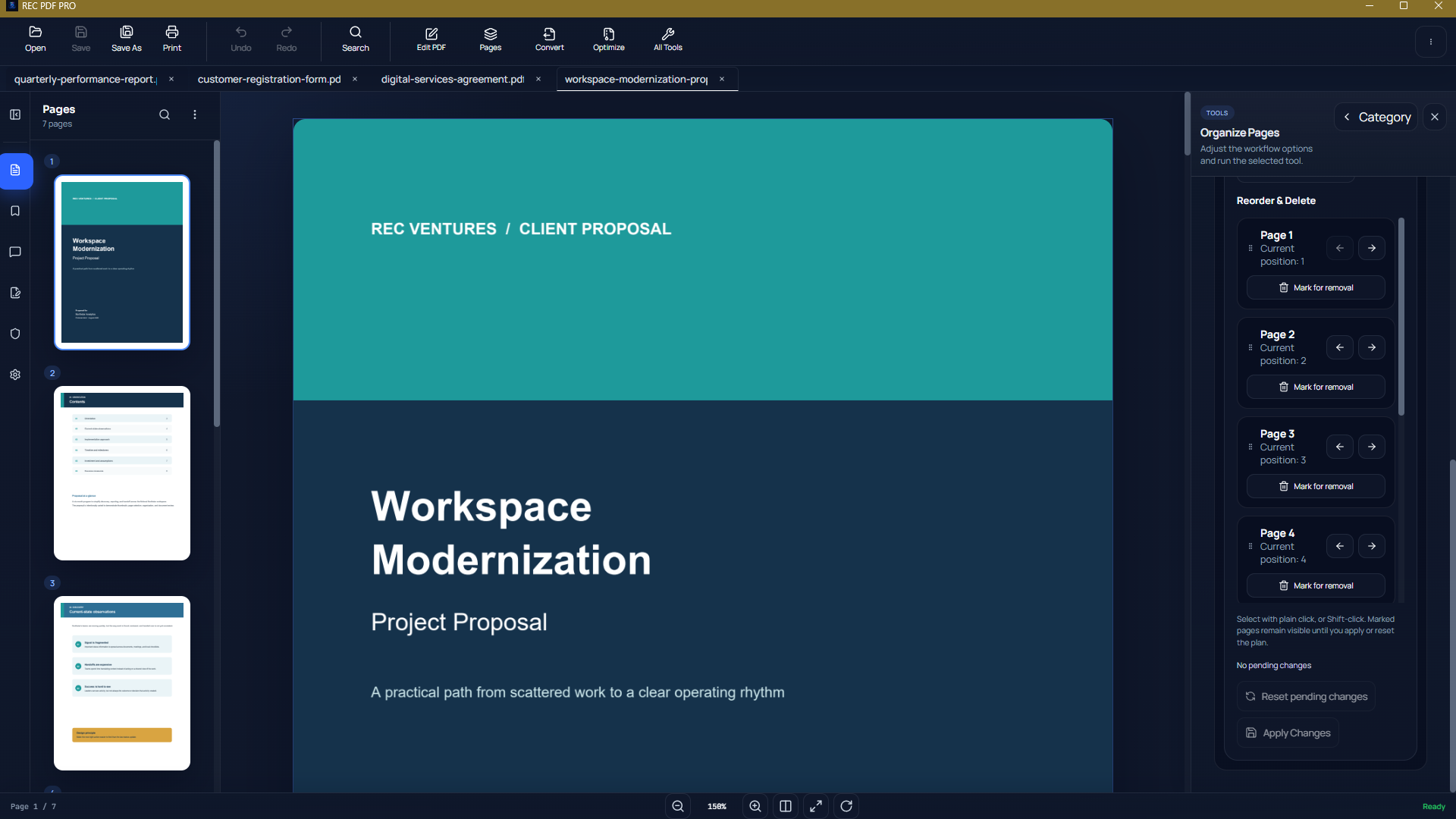
Task: Open the Pages tool
Action: pos(491,39)
